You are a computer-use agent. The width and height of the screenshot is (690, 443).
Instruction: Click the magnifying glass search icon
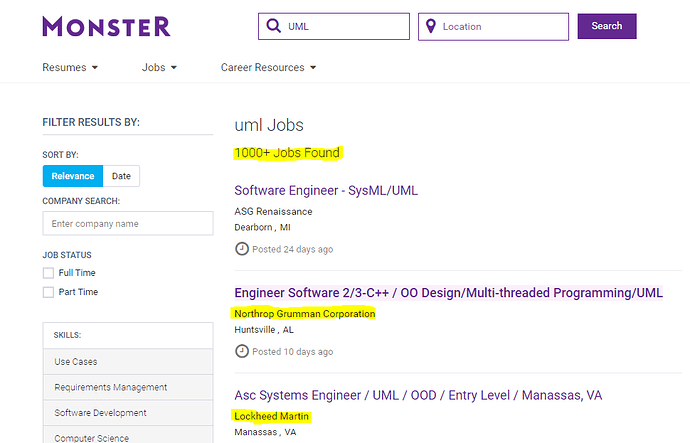point(273,26)
